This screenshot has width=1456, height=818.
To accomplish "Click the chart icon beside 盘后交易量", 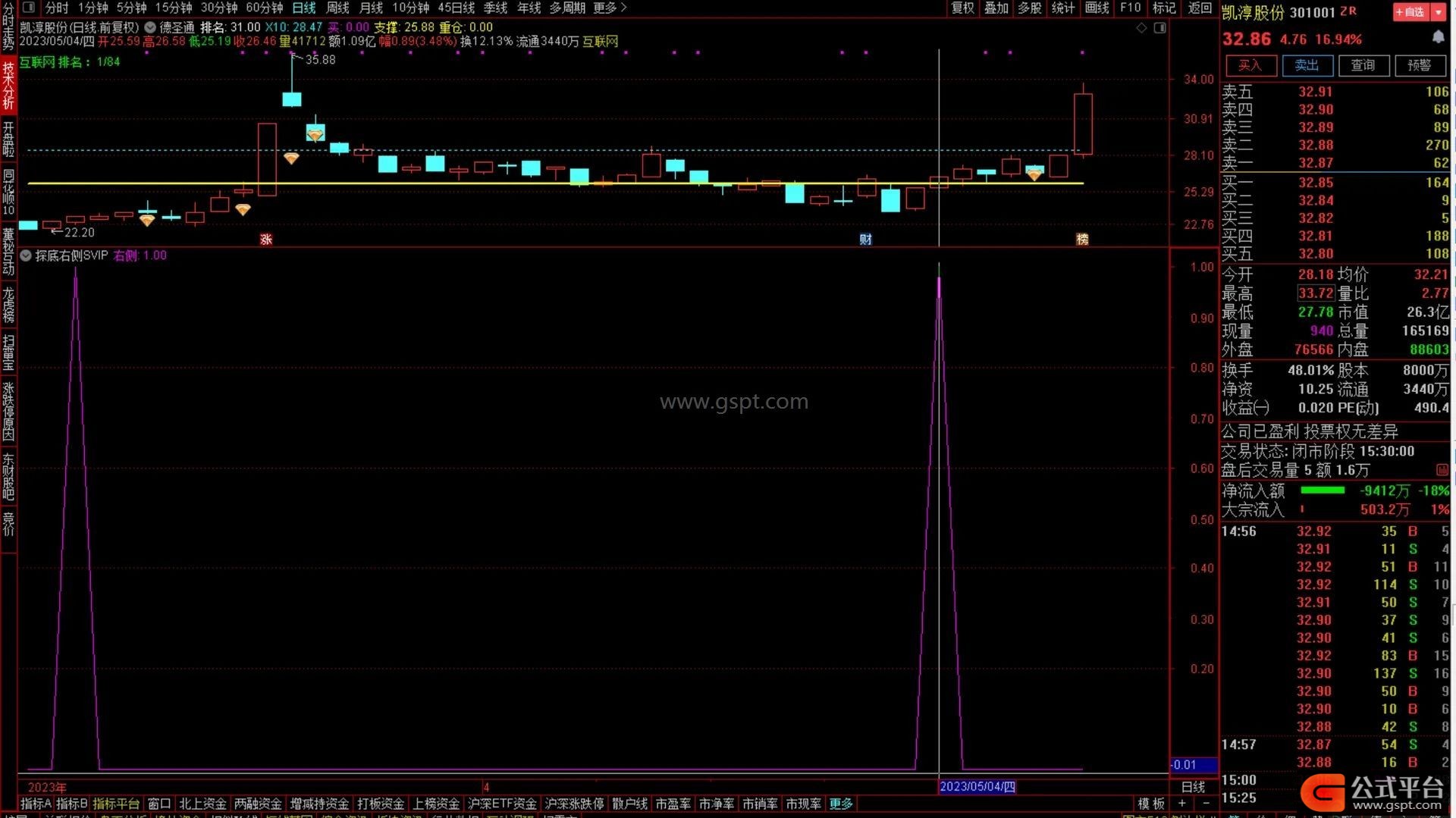I will 1442,470.
